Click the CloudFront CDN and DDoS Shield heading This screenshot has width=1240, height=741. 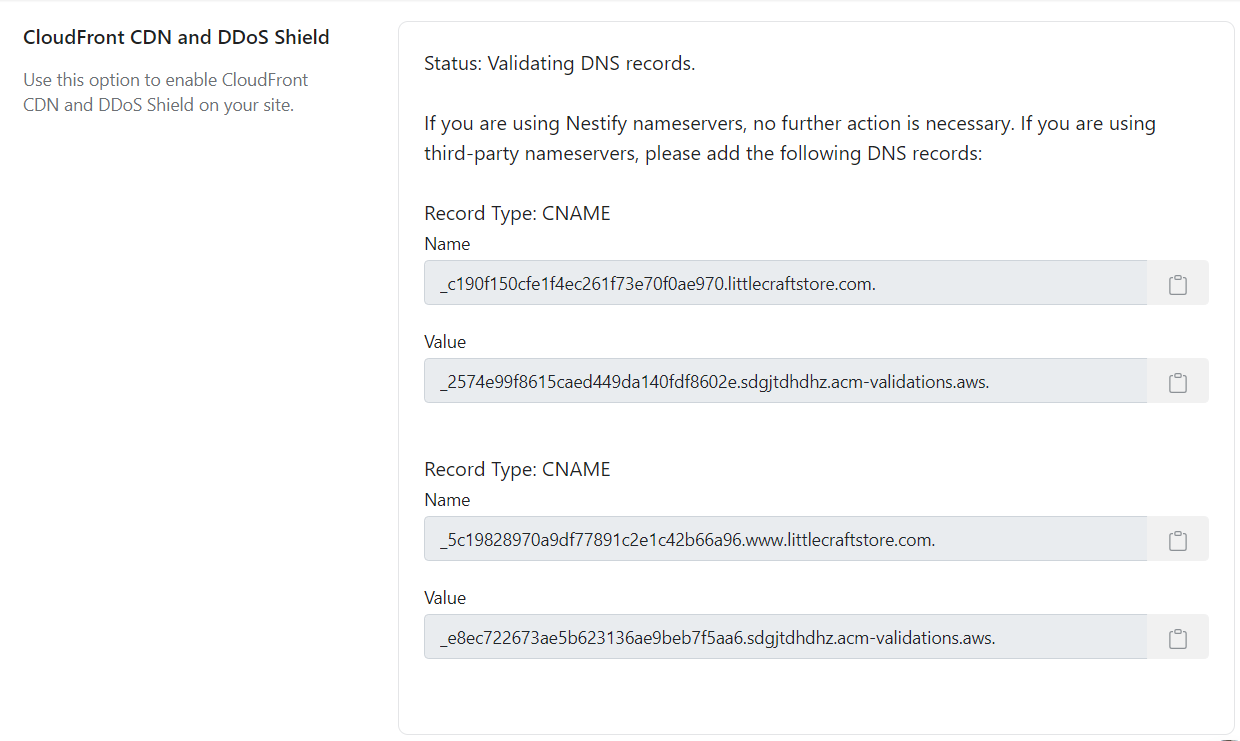click(176, 38)
